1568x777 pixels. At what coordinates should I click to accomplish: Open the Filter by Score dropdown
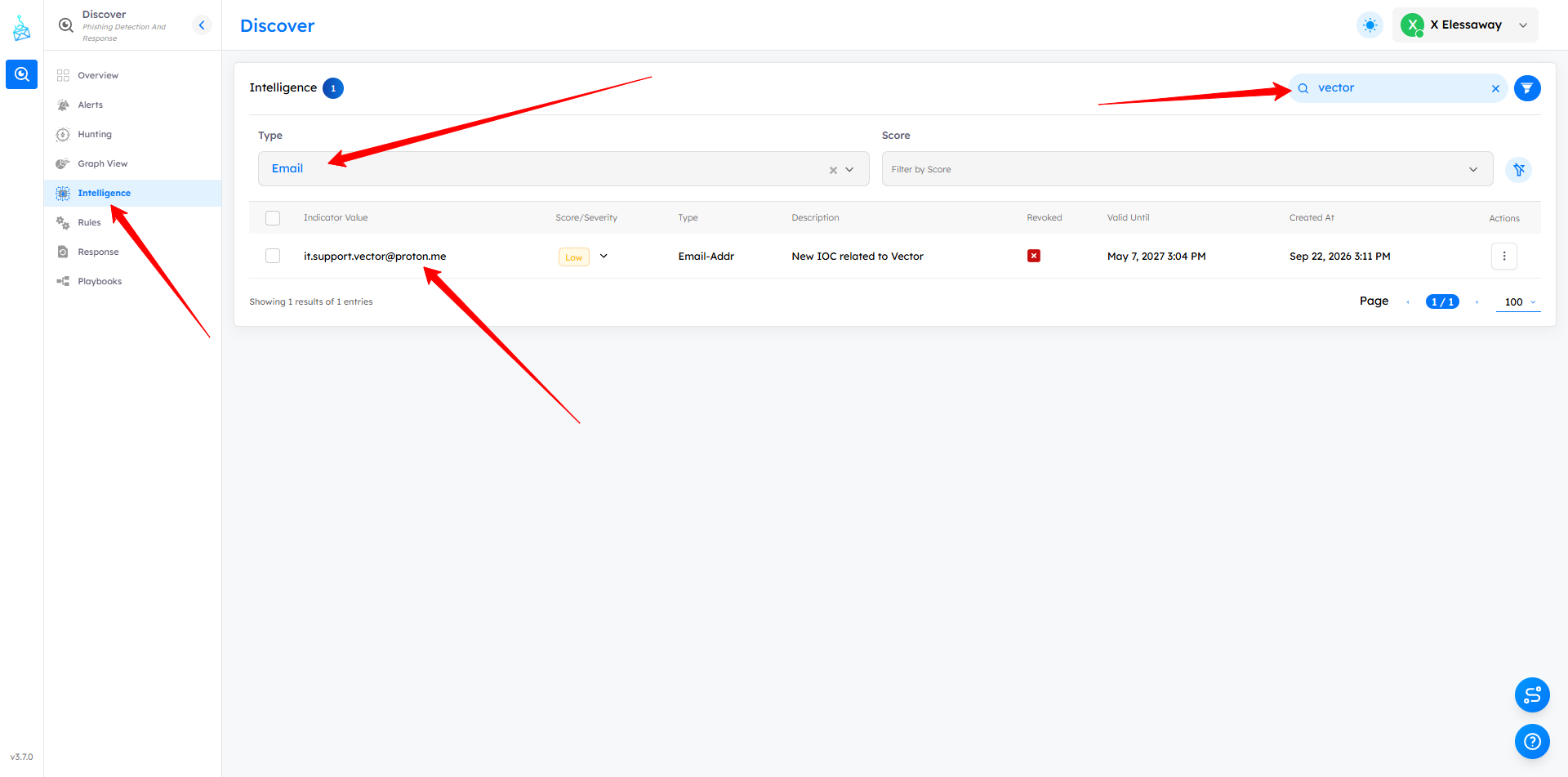(1187, 169)
